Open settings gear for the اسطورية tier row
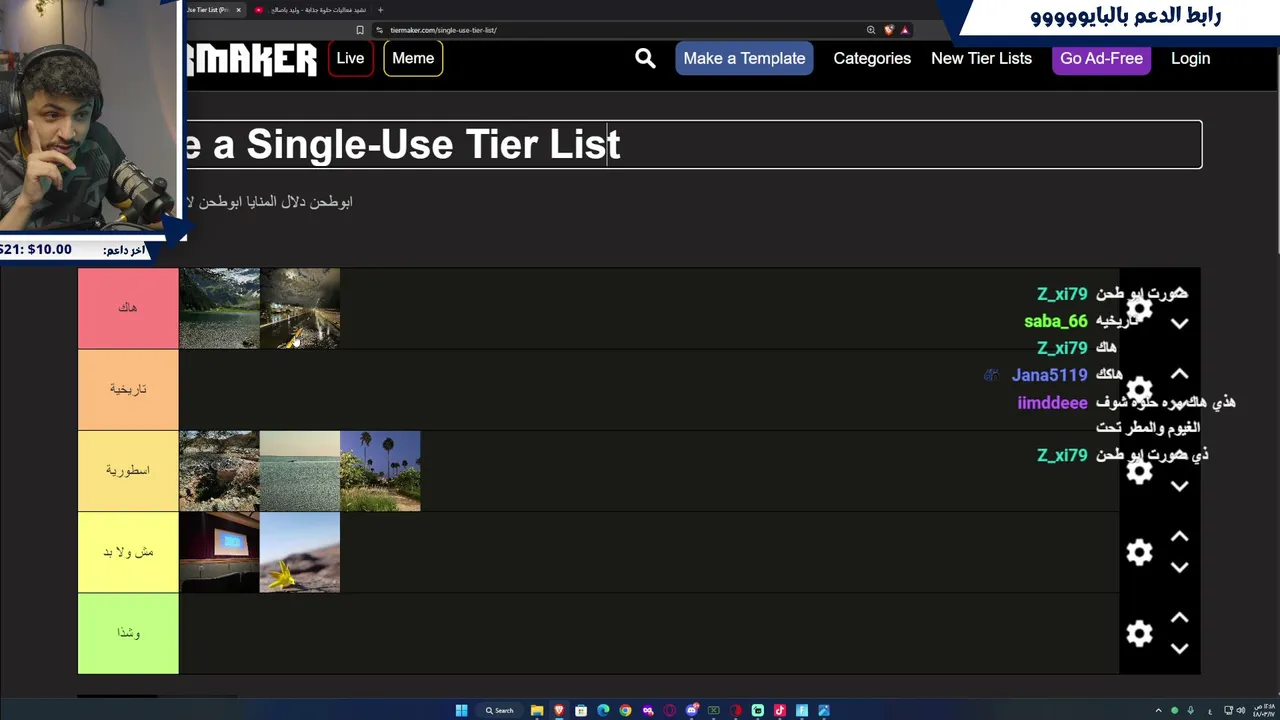1280x720 pixels. pos(1139,470)
